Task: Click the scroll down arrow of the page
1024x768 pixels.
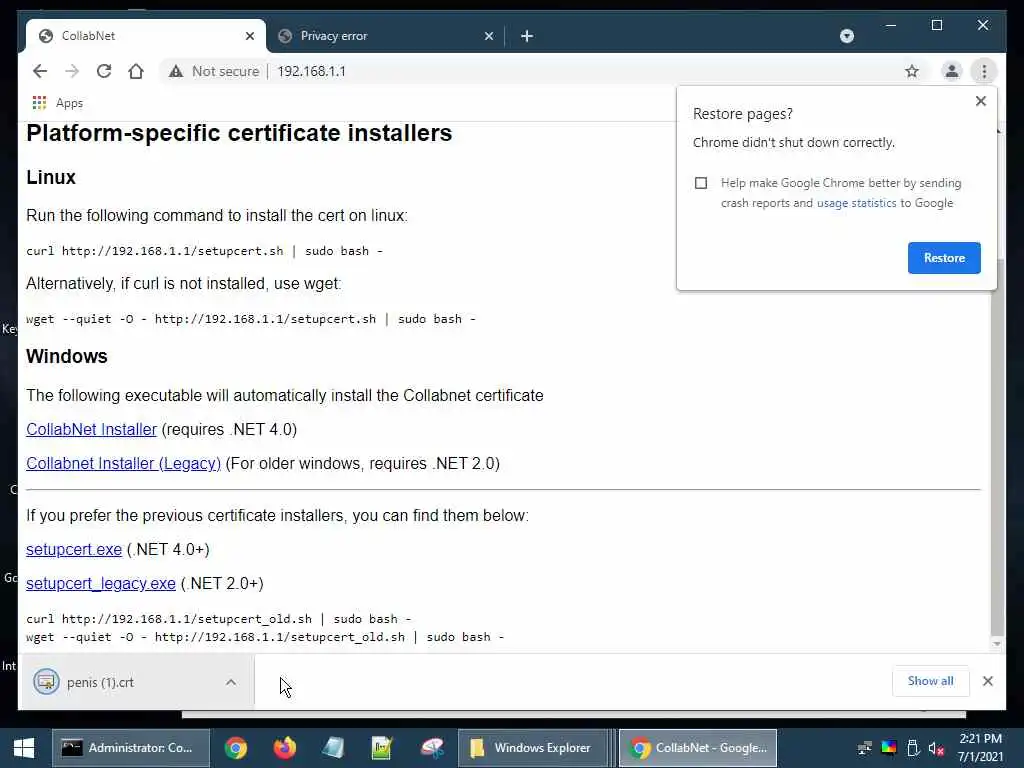Action: [997, 644]
